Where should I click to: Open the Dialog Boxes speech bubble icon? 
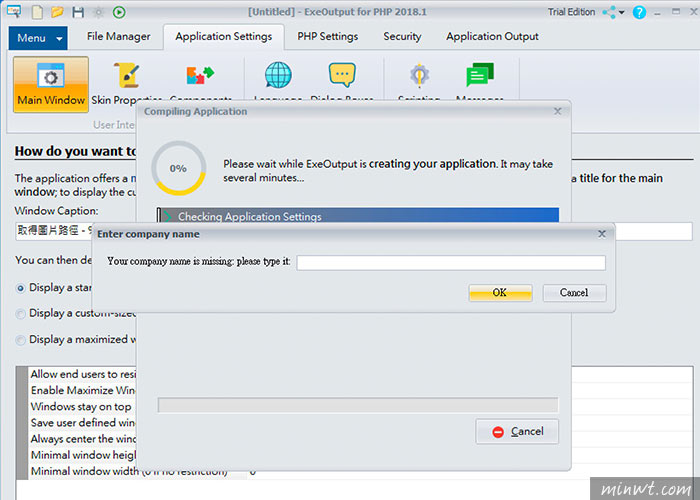[x=342, y=75]
